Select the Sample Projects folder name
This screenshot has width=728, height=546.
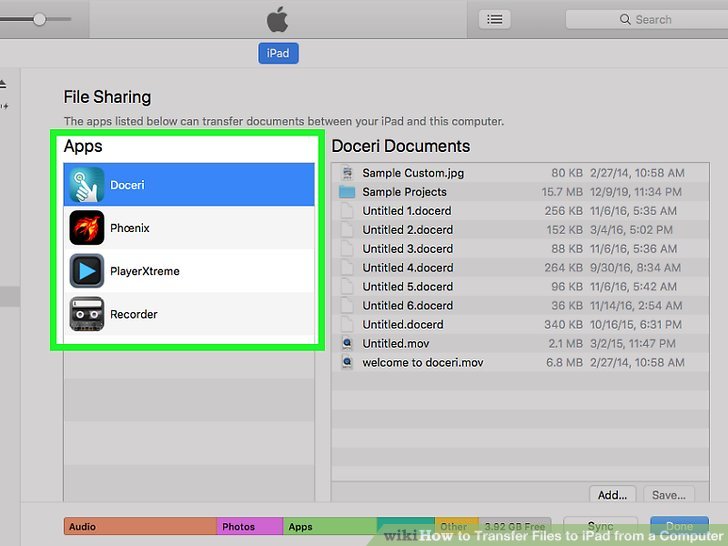[x=404, y=192]
